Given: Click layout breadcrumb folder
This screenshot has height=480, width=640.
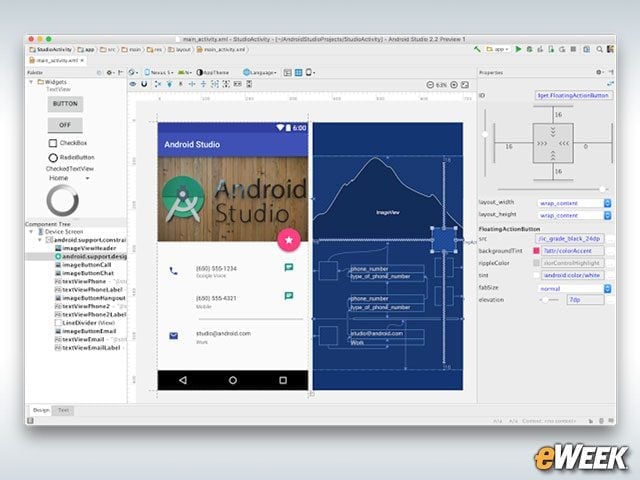Looking at the screenshot, I should pyautogui.click(x=180, y=49).
